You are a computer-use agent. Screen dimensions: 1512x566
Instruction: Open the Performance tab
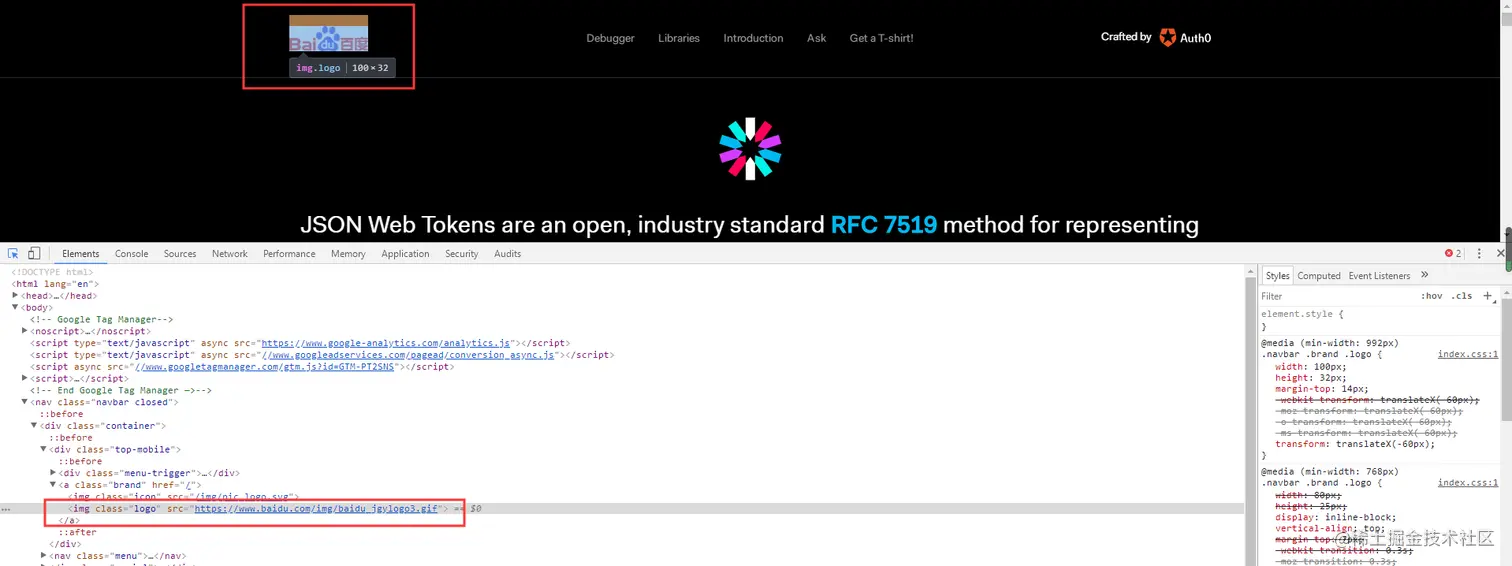pos(289,254)
